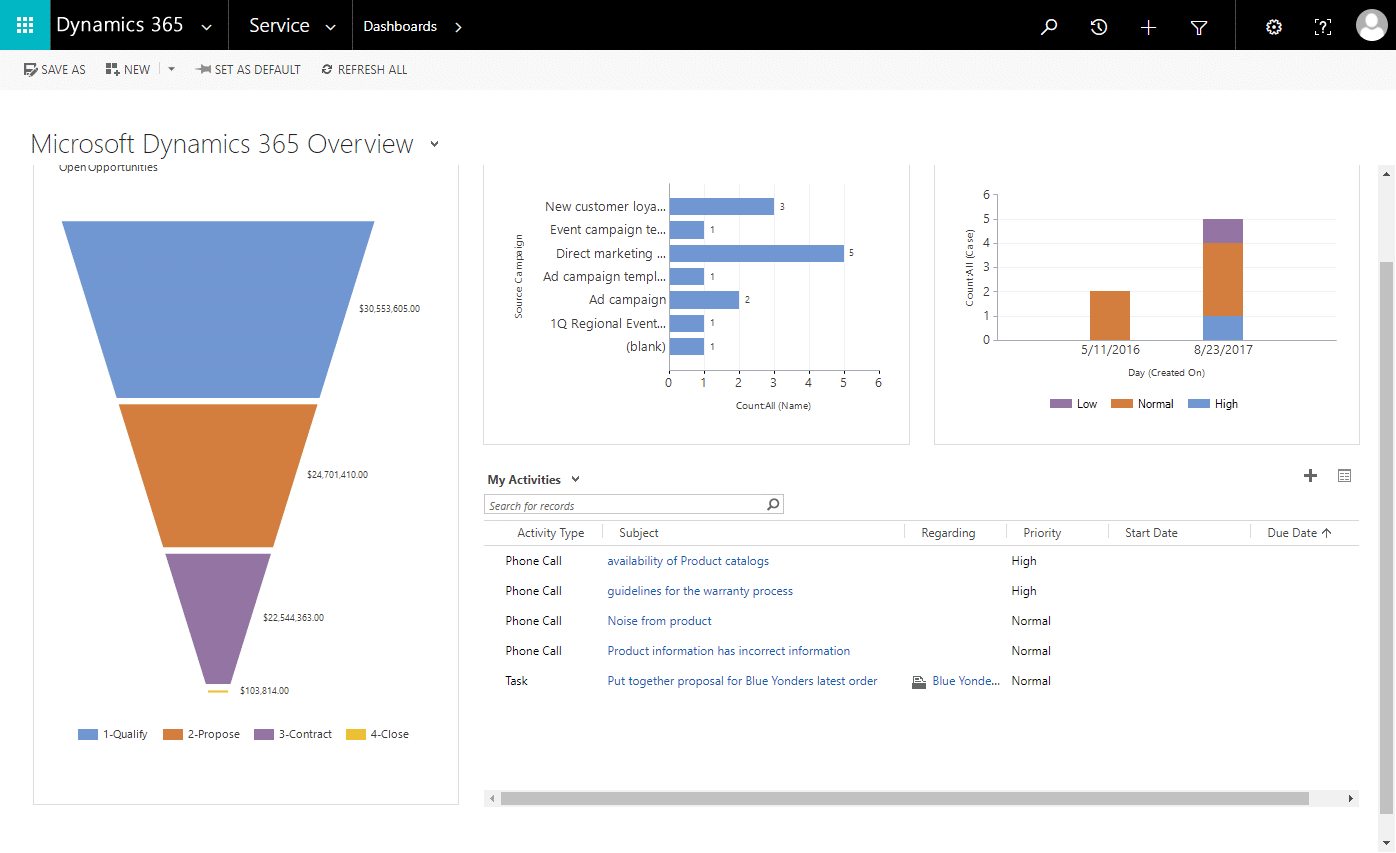Sort by Activity Type column header
This screenshot has height=853, width=1396.
click(551, 533)
